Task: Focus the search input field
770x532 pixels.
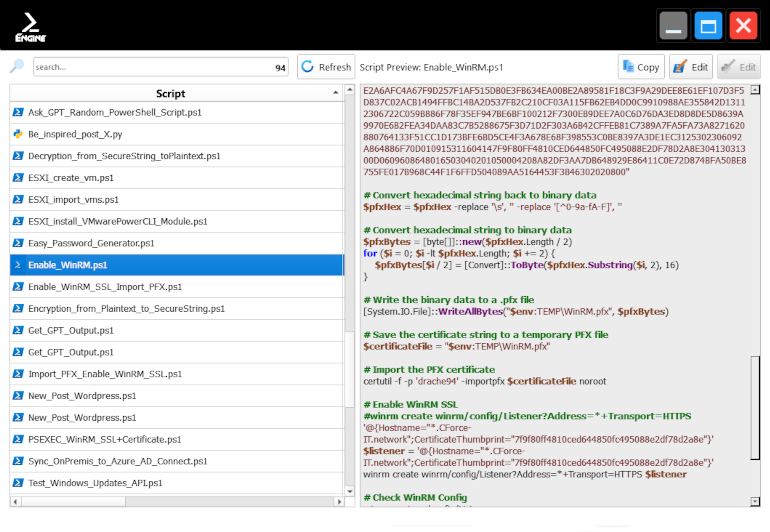Action: tap(150, 68)
